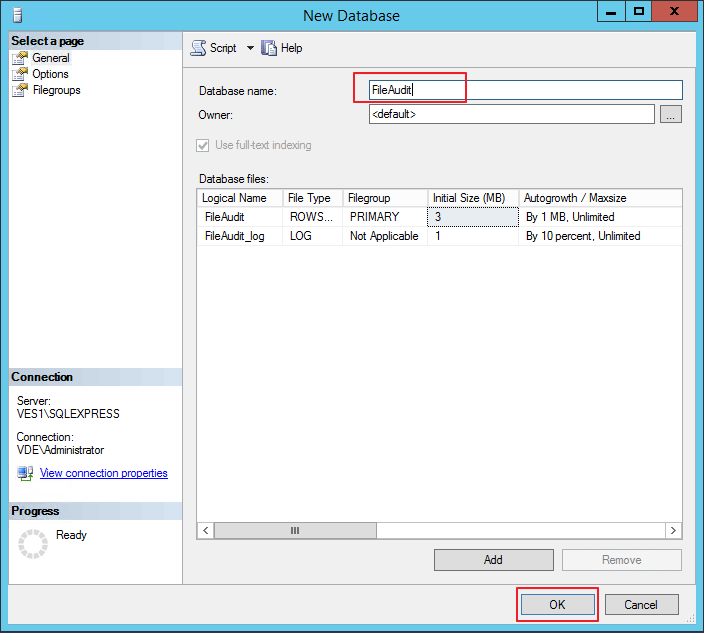Click the connection properties icon
Screen dimensions: 704x633
pos(25,473)
